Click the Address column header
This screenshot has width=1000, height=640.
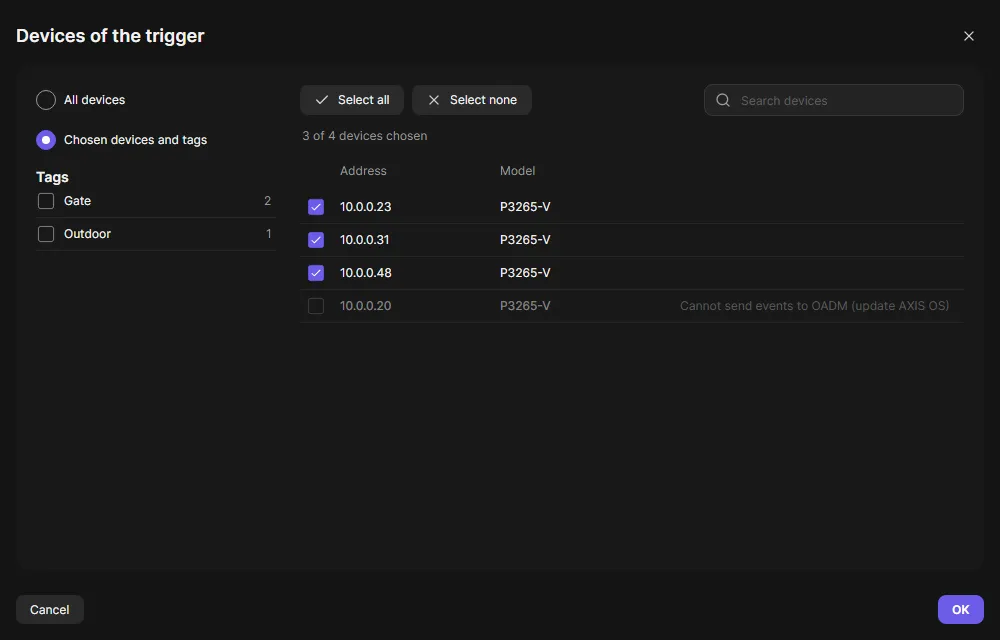point(363,171)
